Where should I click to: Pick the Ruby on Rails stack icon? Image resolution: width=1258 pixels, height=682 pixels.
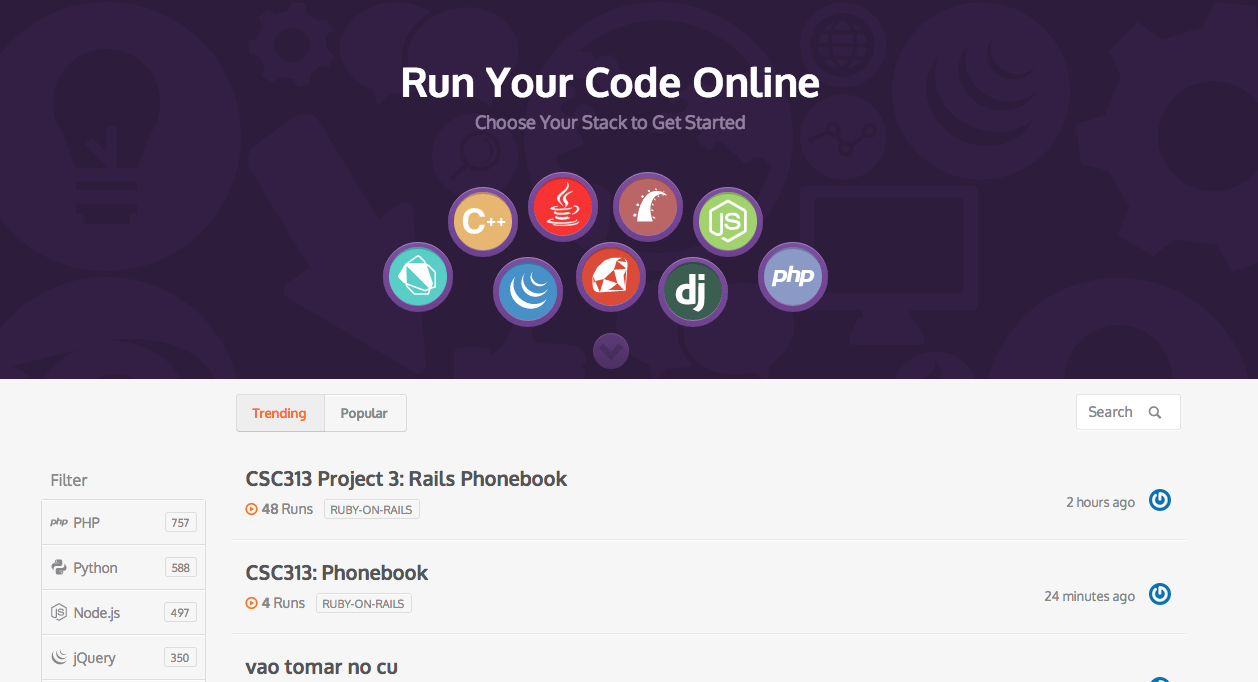point(648,207)
